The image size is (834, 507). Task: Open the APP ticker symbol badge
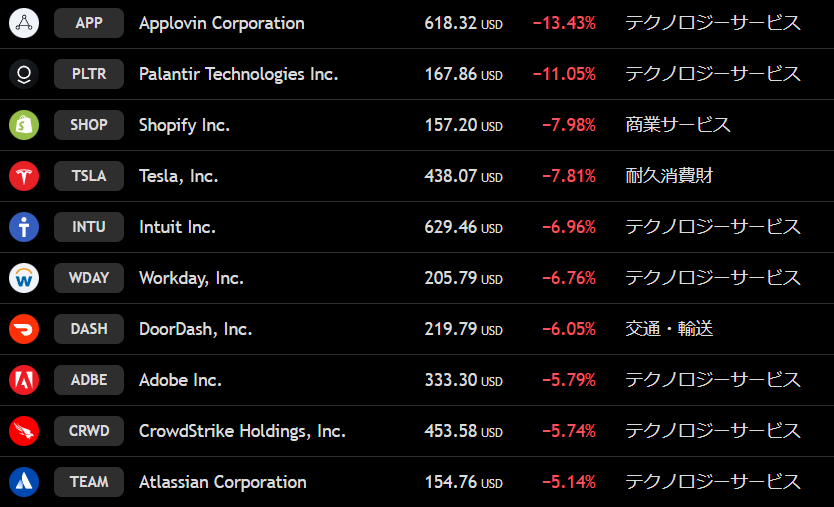tap(89, 23)
